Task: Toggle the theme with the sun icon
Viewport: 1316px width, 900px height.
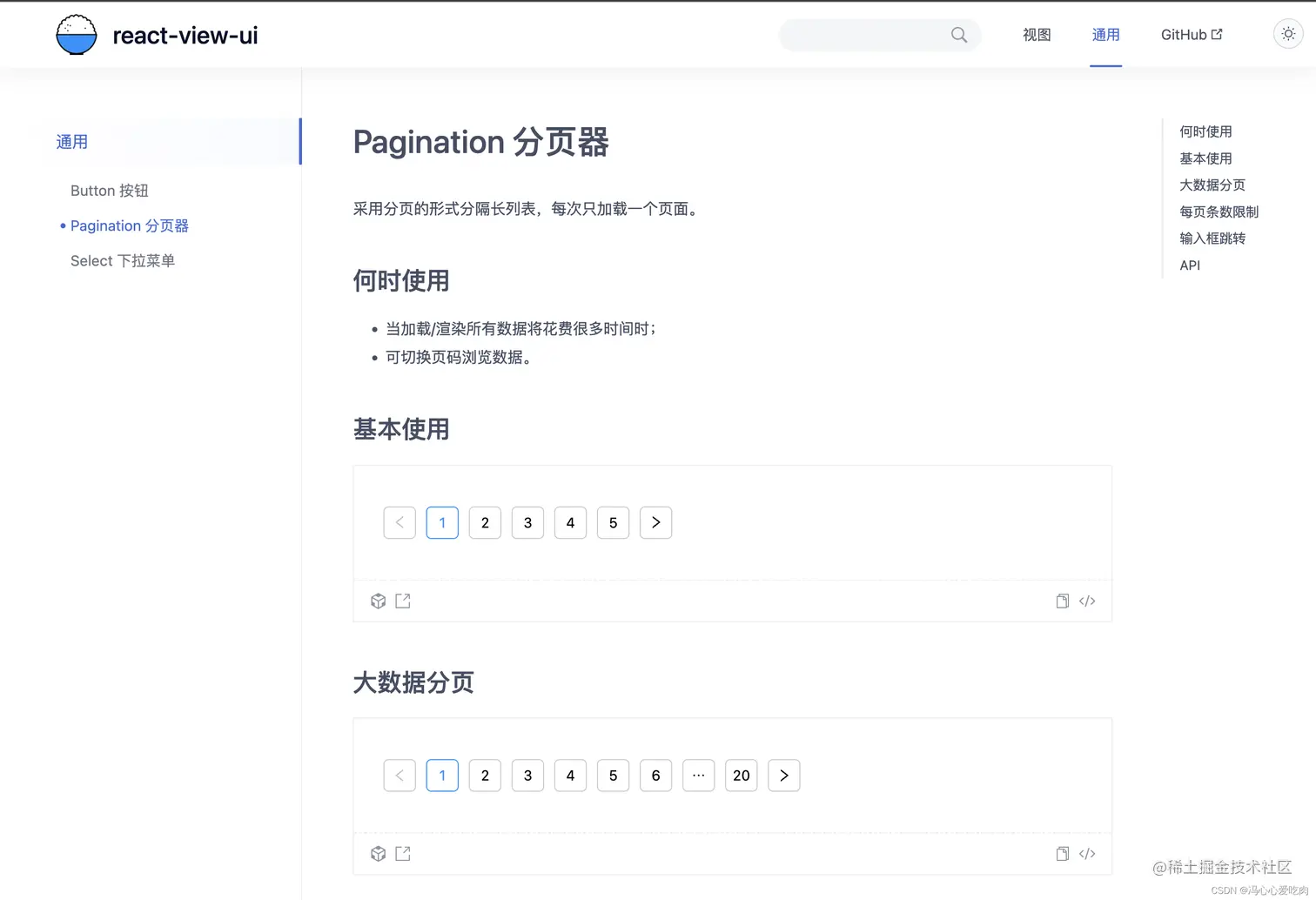Action: click(1288, 34)
